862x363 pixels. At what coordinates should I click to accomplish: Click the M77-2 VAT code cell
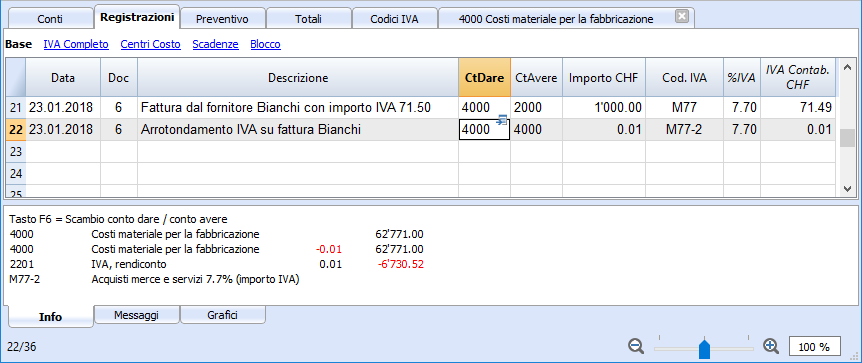(684, 130)
